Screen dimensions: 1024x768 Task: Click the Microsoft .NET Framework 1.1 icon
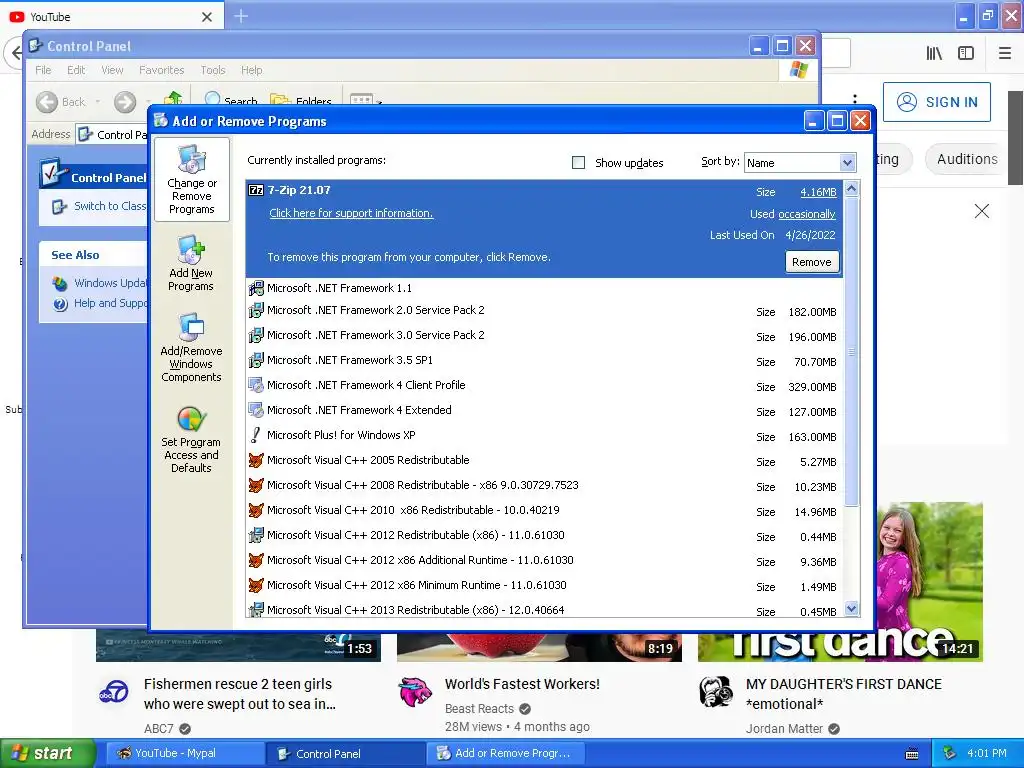256,288
